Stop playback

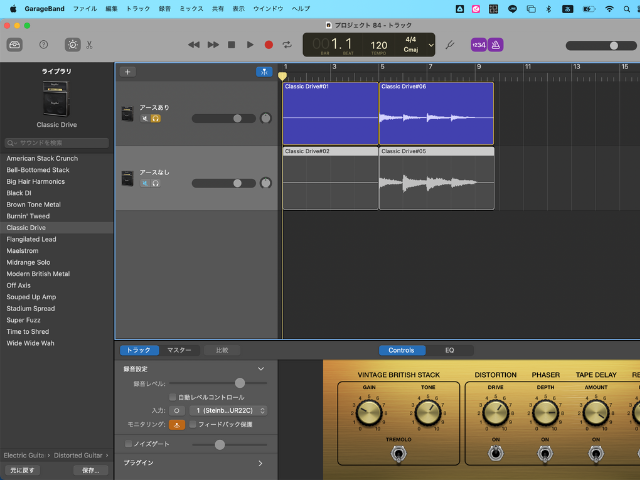231,44
